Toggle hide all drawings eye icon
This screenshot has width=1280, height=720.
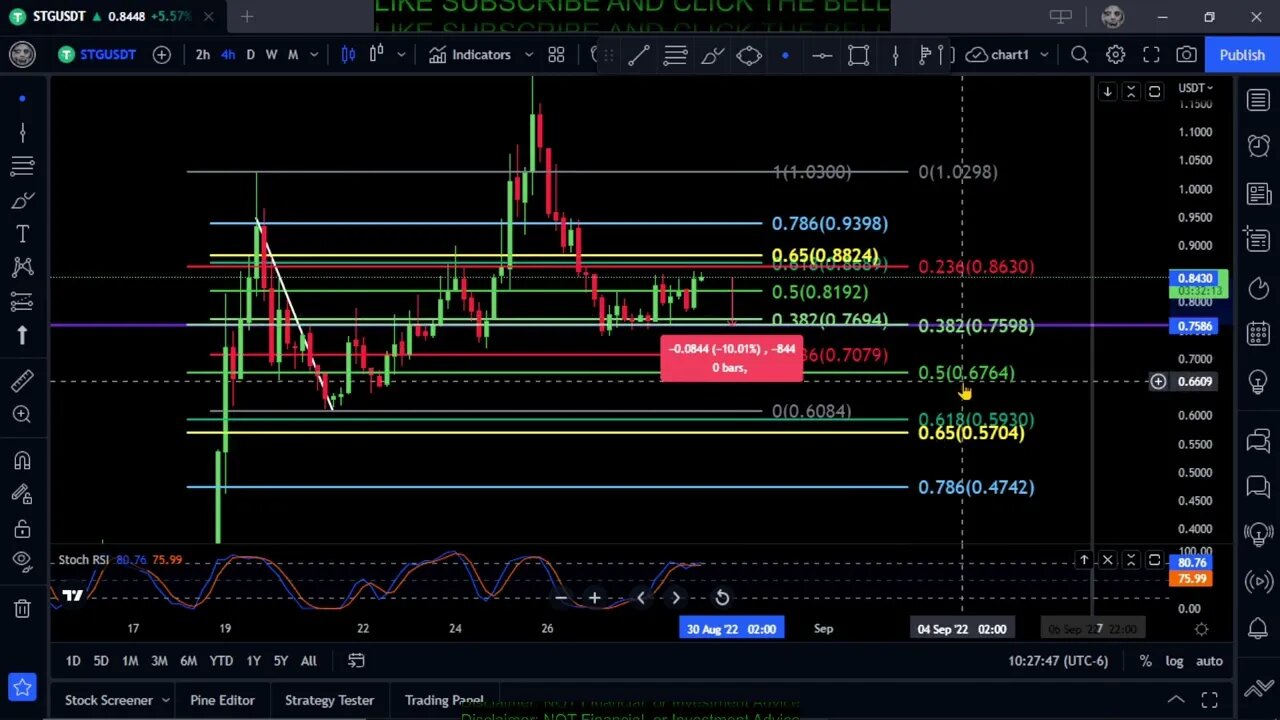[x=22, y=562]
